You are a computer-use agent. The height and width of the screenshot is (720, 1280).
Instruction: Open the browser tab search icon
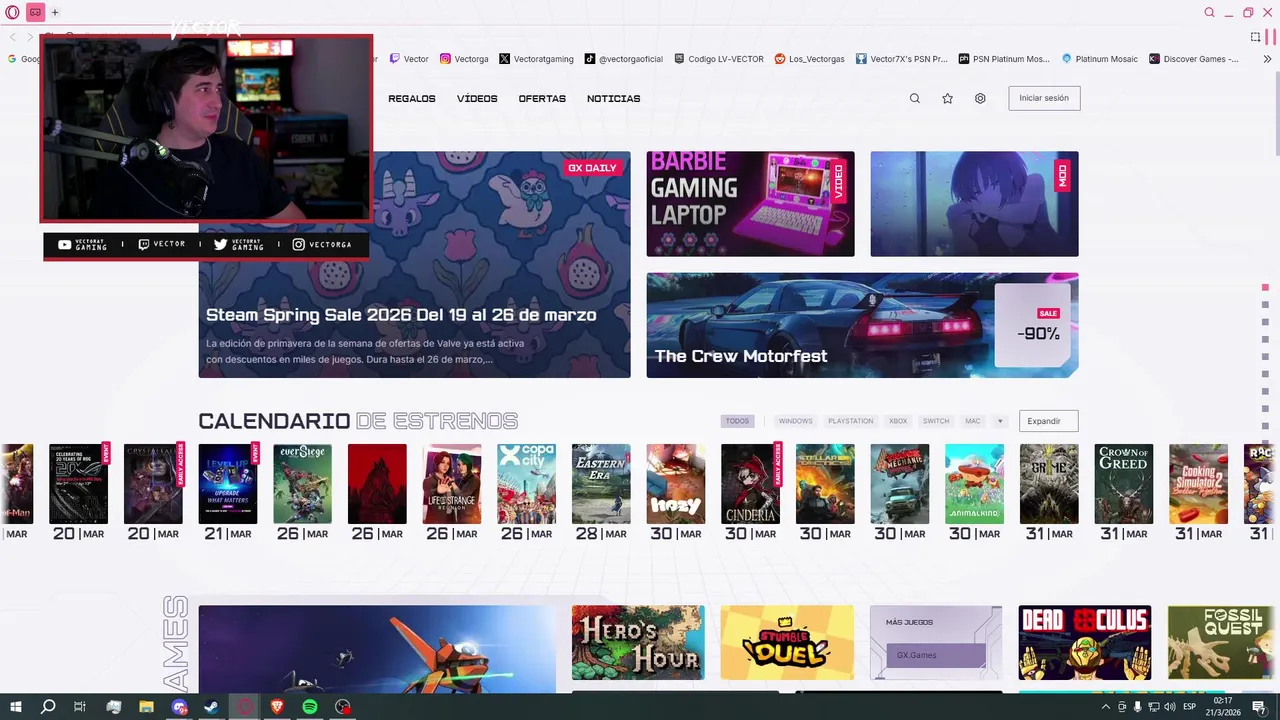coord(1209,12)
